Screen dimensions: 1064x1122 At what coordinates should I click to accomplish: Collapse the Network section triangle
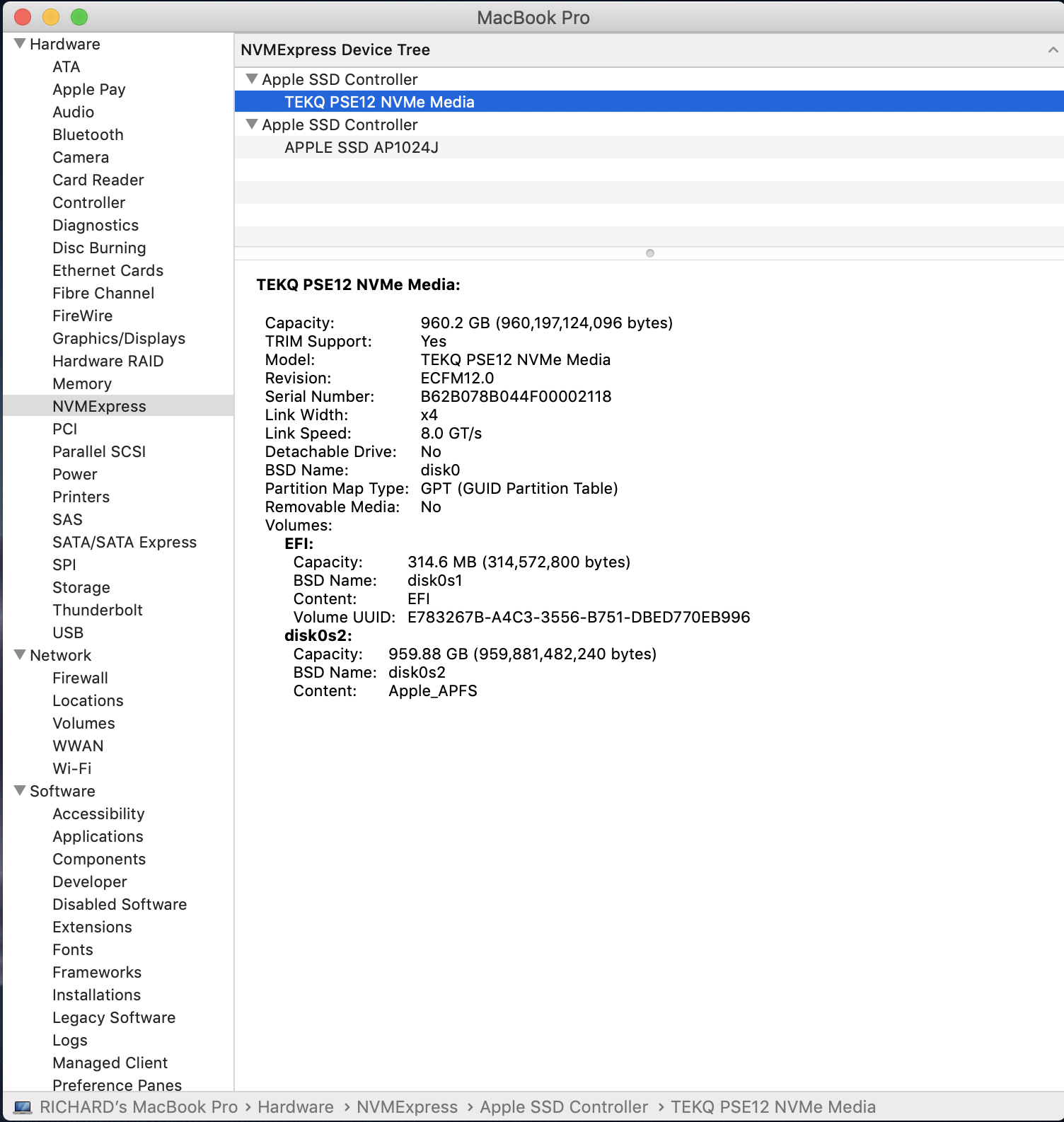(x=20, y=655)
